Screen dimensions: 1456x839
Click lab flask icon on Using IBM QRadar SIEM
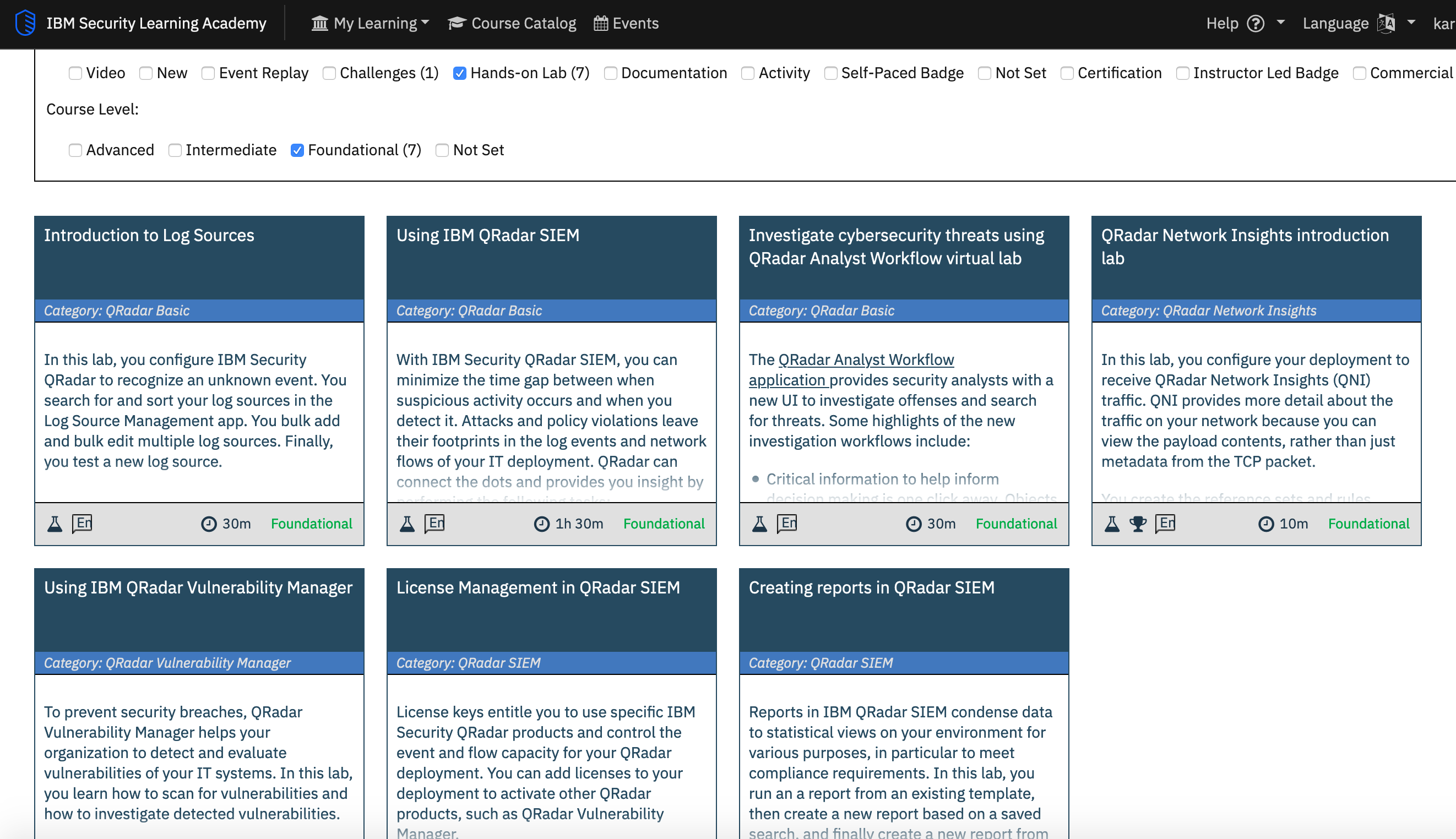[x=407, y=524]
